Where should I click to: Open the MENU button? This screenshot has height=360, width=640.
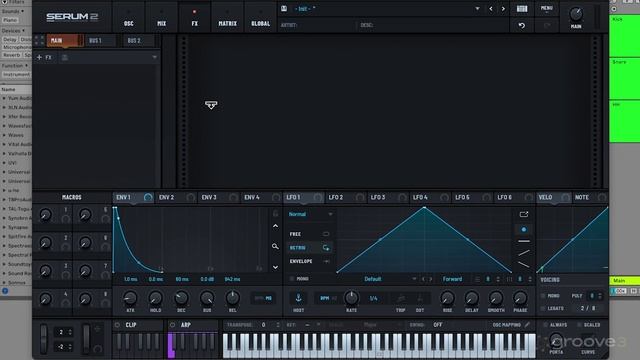click(x=547, y=9)
